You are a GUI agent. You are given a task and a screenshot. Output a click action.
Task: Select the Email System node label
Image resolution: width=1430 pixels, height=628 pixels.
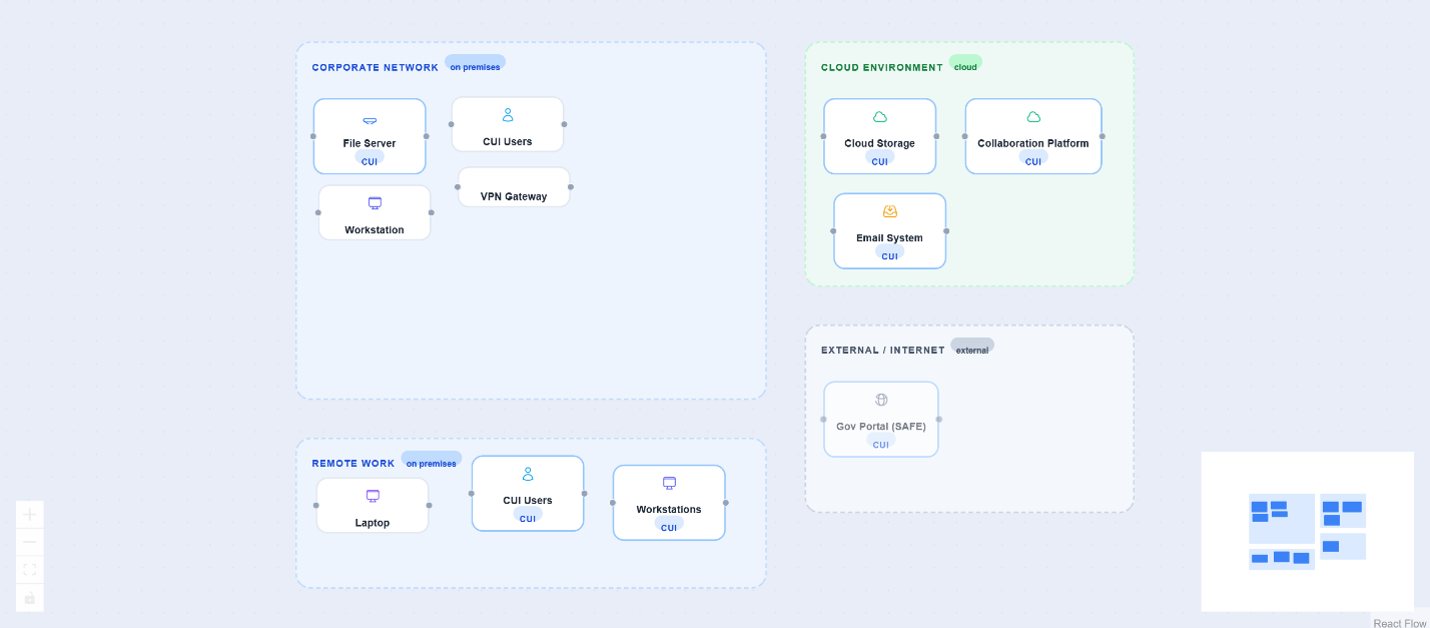point(890,238)
